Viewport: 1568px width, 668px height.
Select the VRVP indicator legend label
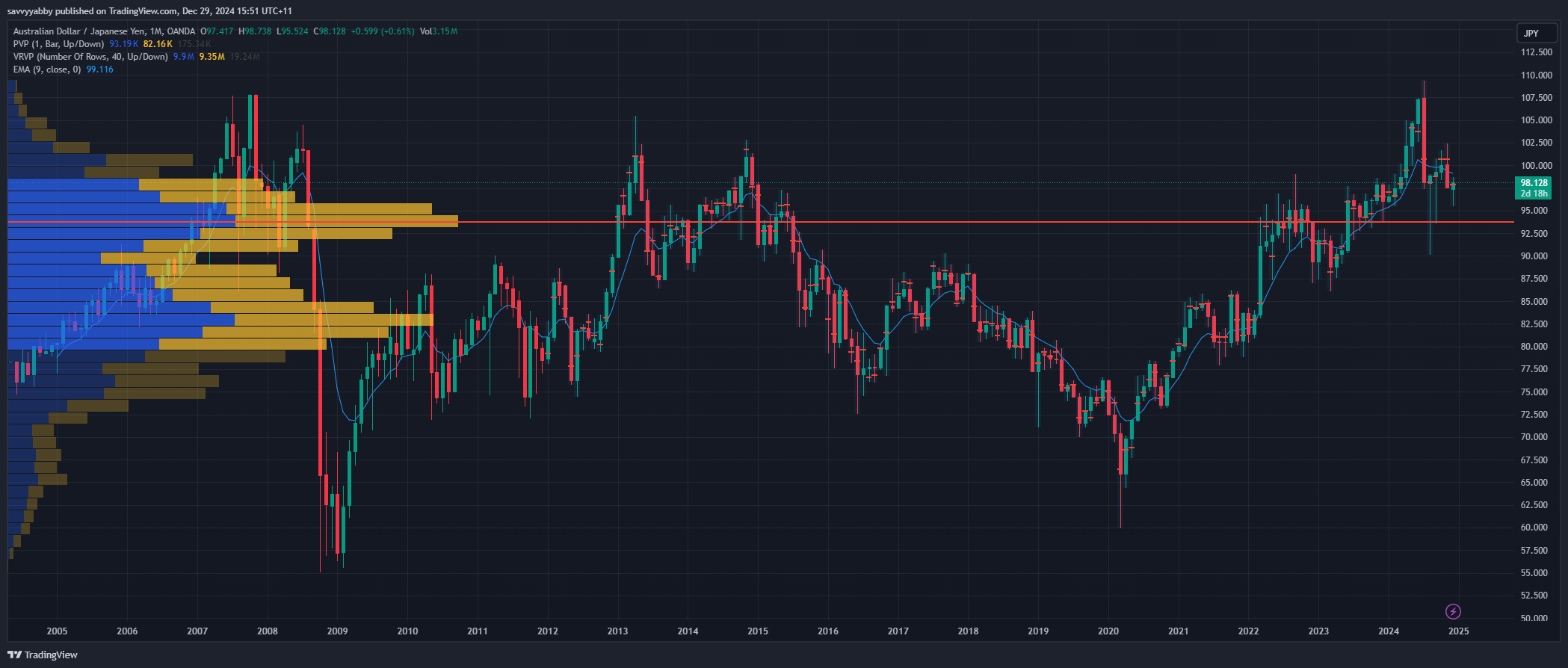pyautogui.click(x=90, y=57)
